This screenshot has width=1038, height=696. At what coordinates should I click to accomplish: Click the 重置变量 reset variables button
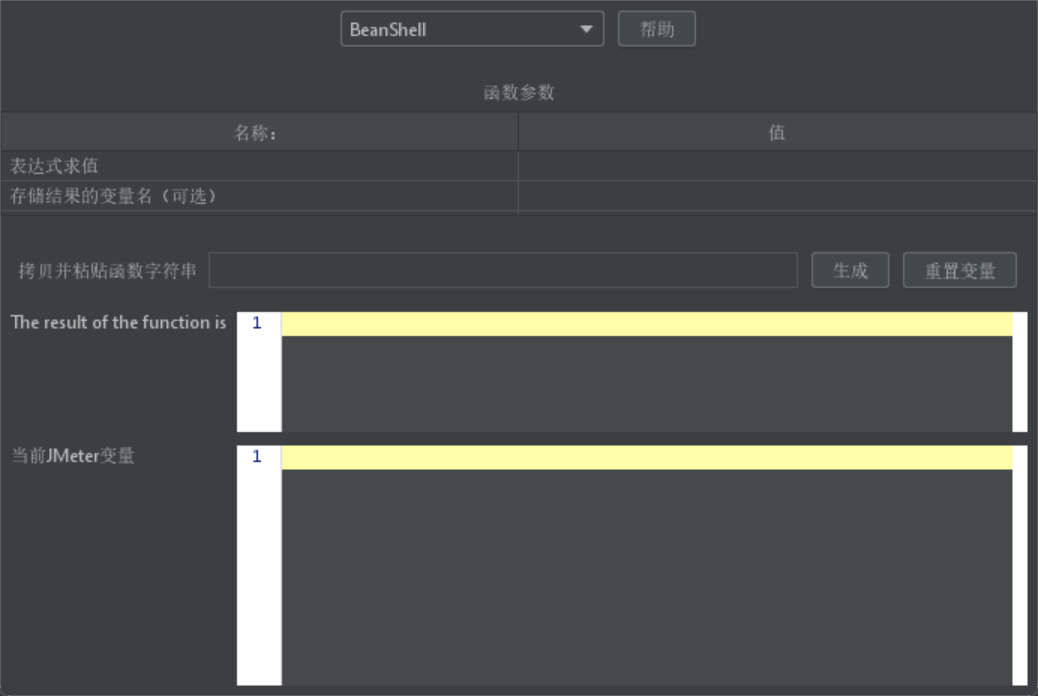959,270
